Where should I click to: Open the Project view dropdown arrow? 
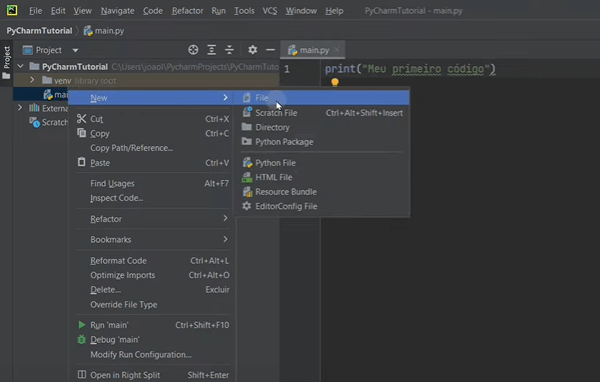pyautogui.click(x=75, y=50)
